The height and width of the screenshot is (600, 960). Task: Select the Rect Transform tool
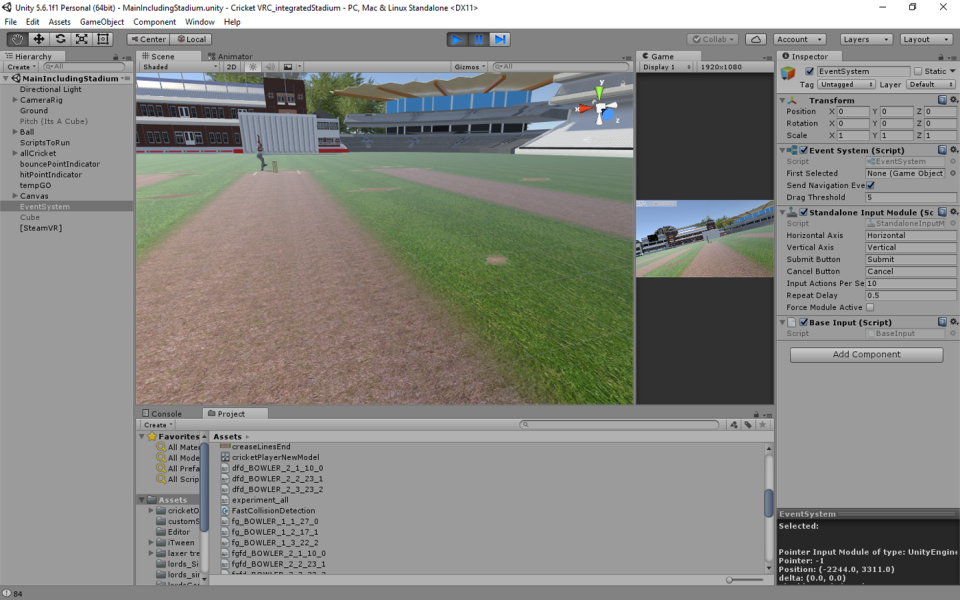tap(103, 39)
